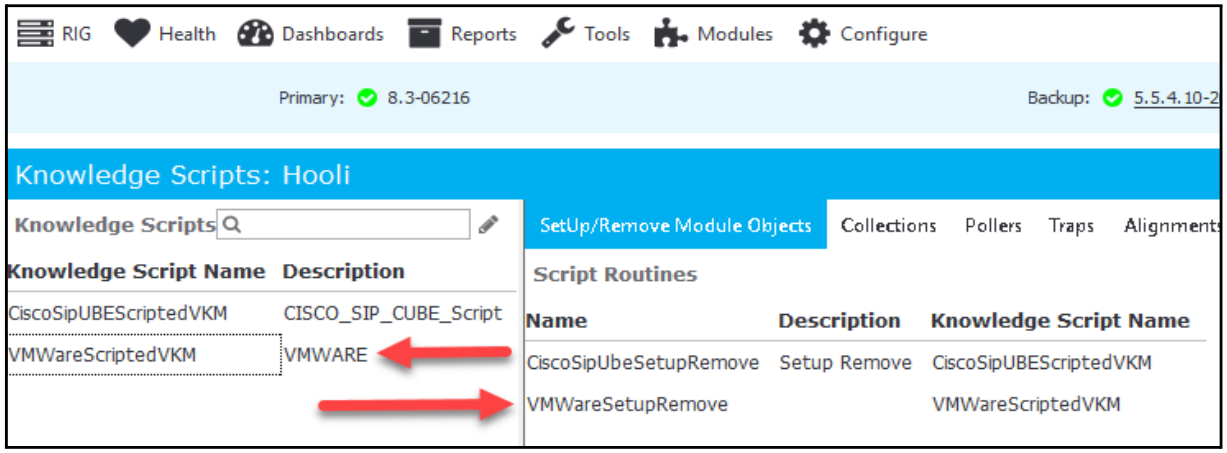This screenshot has width=1227, height=453.
Task: Open the RIG menu icon
Action: [35, 34]
